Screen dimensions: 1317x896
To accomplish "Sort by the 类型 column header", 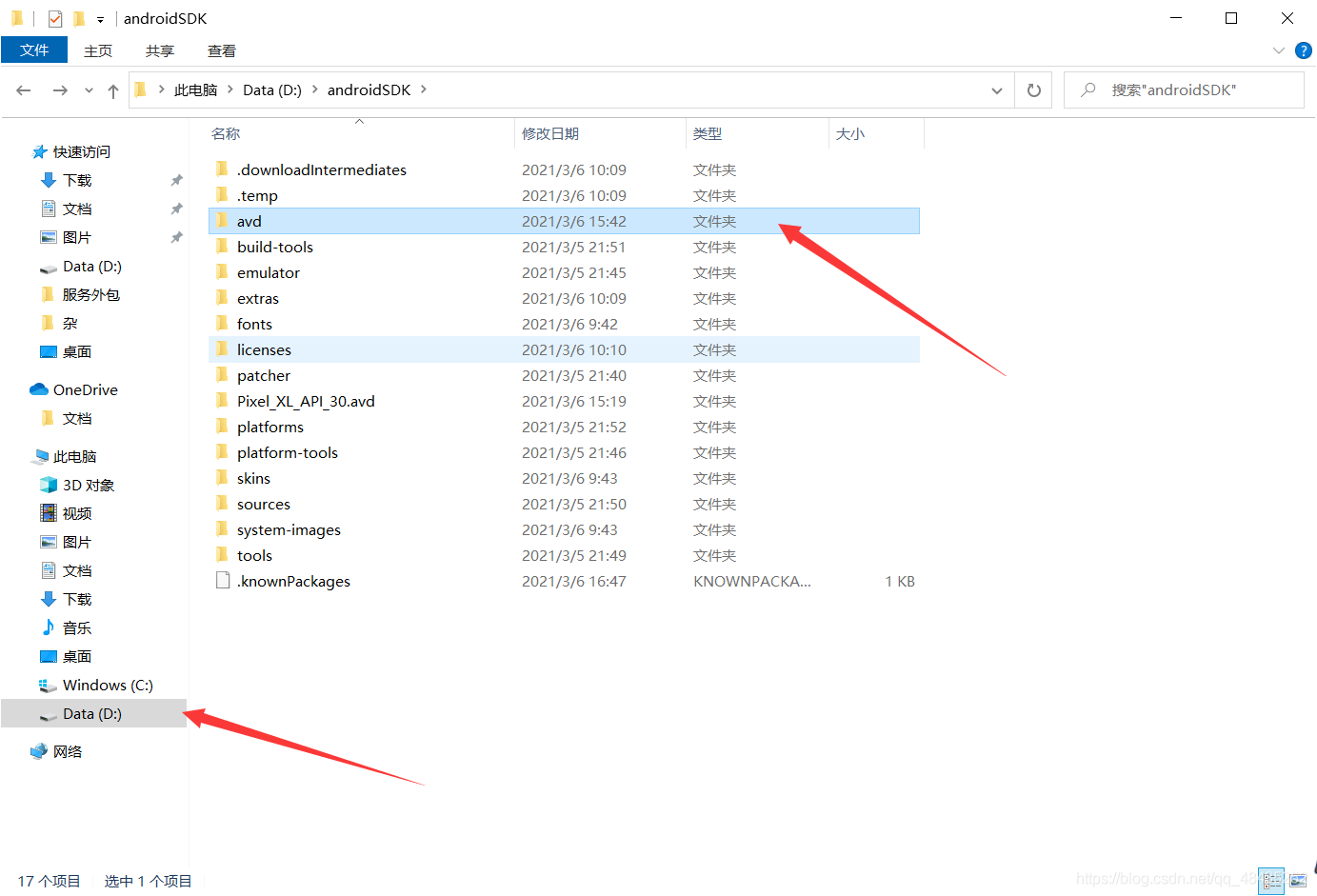I will coord(707,134).
